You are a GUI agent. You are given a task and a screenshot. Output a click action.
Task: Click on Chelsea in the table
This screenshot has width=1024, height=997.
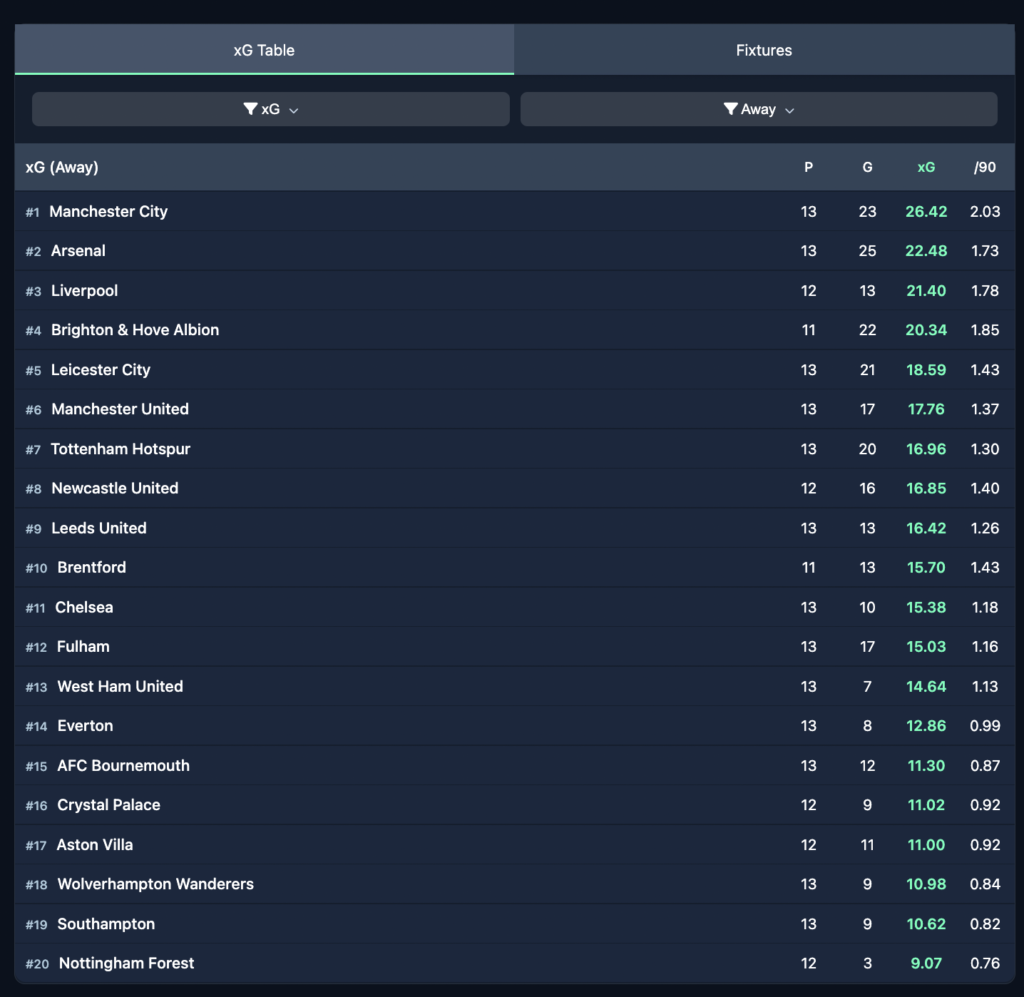[84, 607]
